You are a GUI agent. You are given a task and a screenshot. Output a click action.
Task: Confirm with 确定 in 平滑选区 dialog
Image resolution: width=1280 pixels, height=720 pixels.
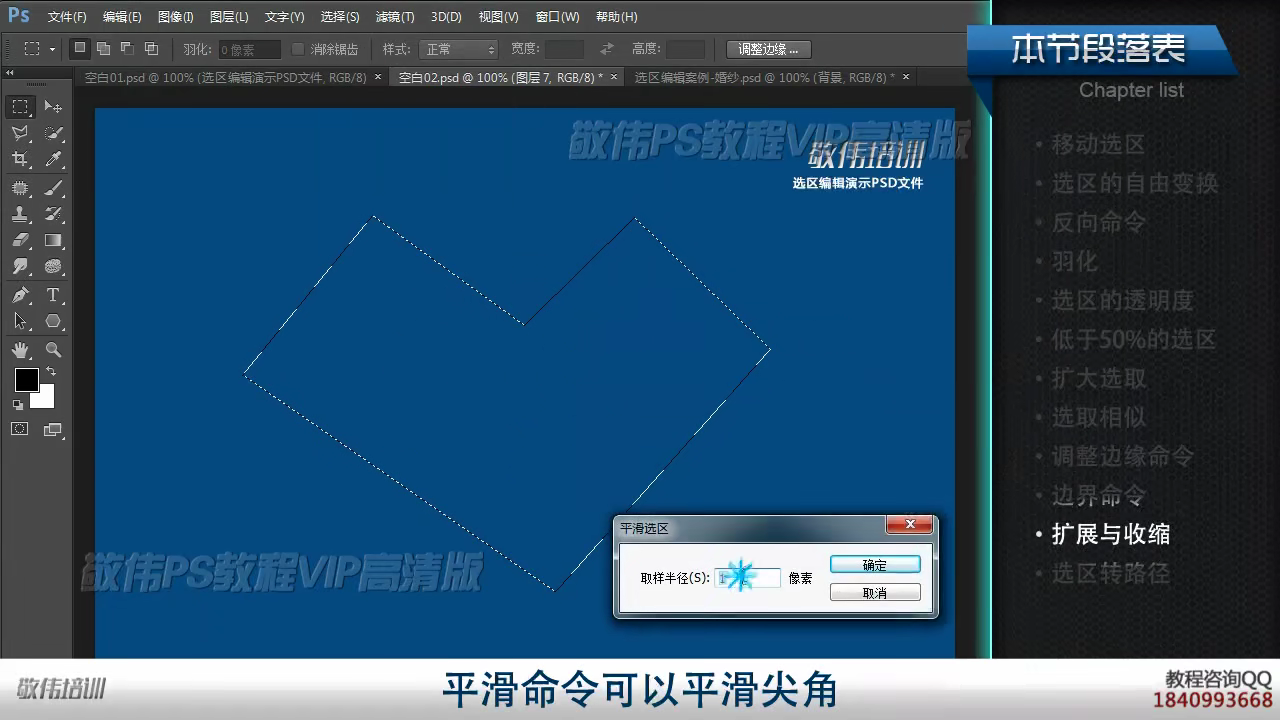[875, 565]
